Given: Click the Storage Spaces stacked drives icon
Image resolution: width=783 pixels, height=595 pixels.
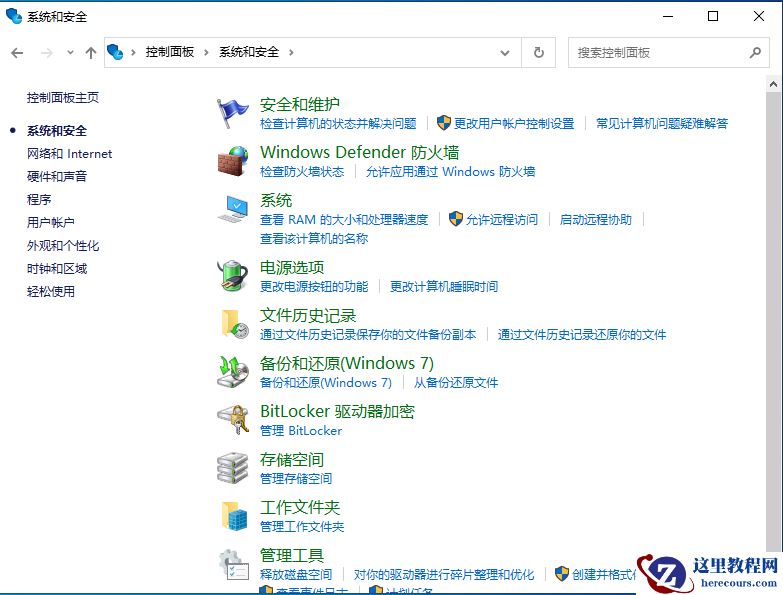Looking at the screenshot, I should (x=233, y=468).
